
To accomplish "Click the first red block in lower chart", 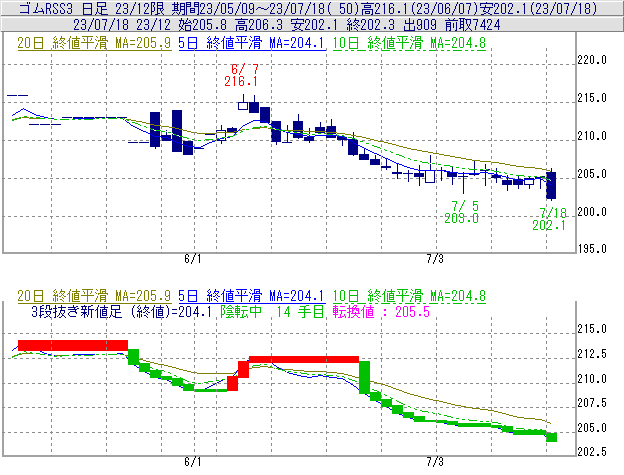I will [x=71, y=345].
